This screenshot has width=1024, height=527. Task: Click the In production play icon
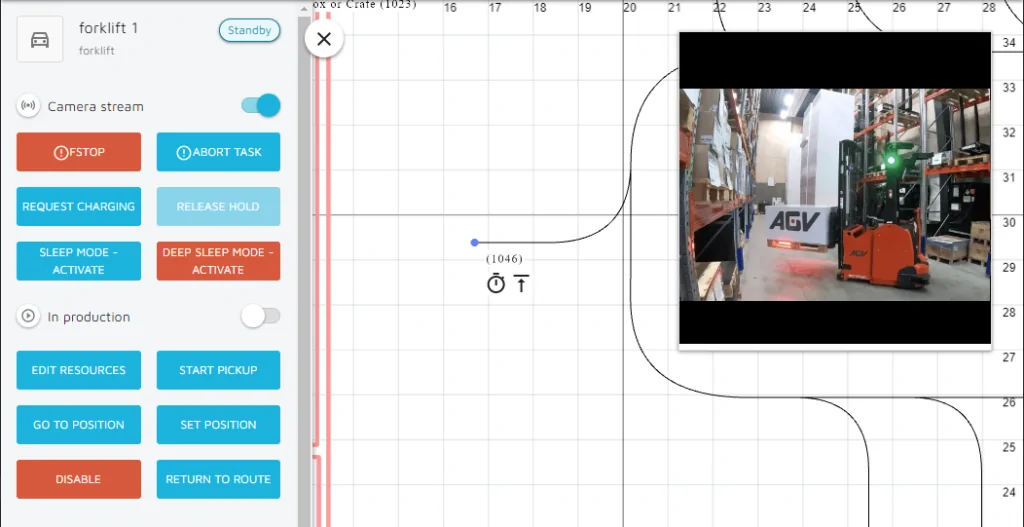click(28, 317)
